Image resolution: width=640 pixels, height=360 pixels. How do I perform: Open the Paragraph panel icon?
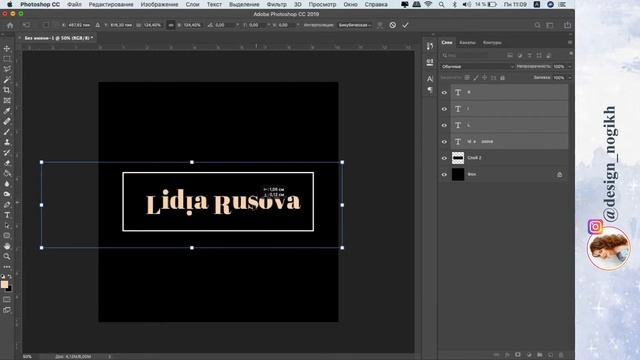click(x=430, y=90)
